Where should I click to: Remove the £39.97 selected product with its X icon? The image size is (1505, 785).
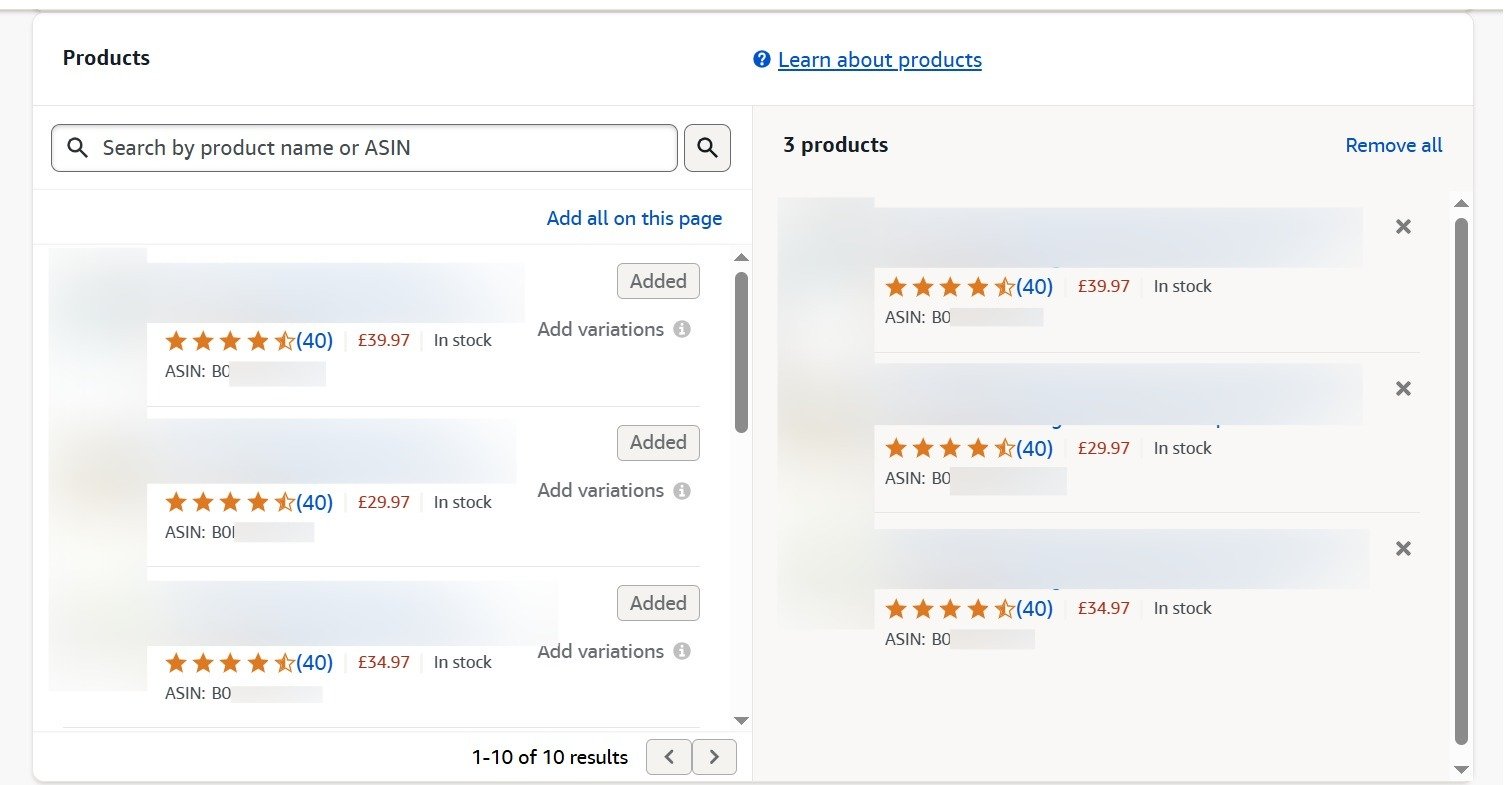click(x=1402, y=226)
